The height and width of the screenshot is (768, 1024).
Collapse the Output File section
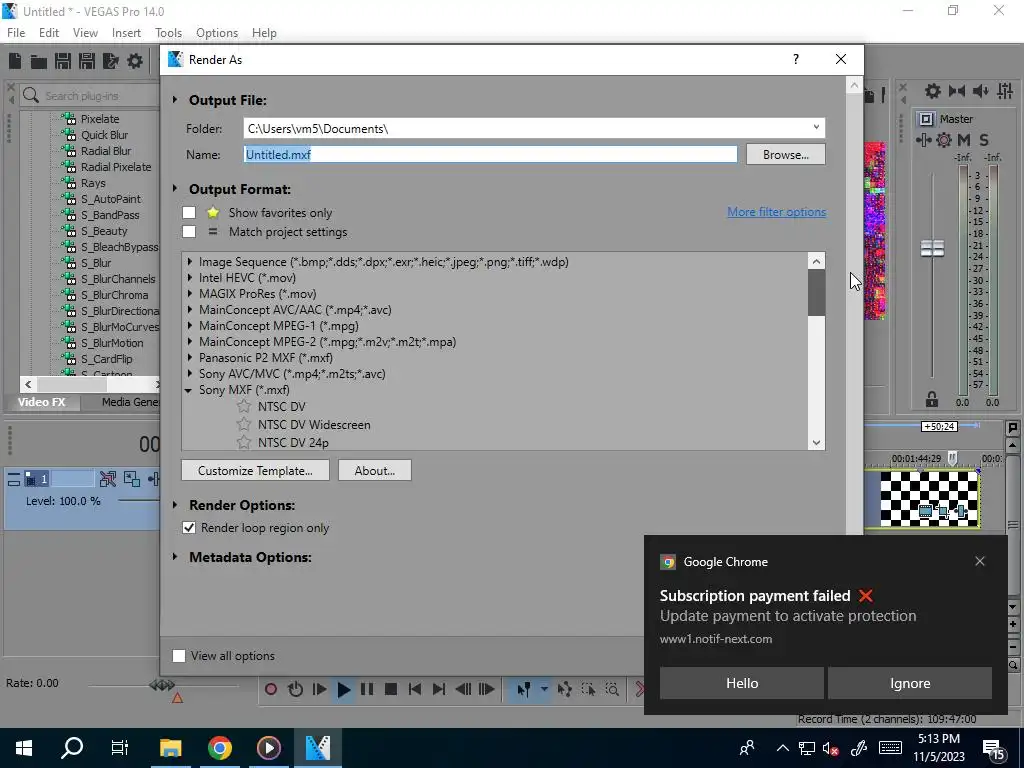(x=175, y=100)
